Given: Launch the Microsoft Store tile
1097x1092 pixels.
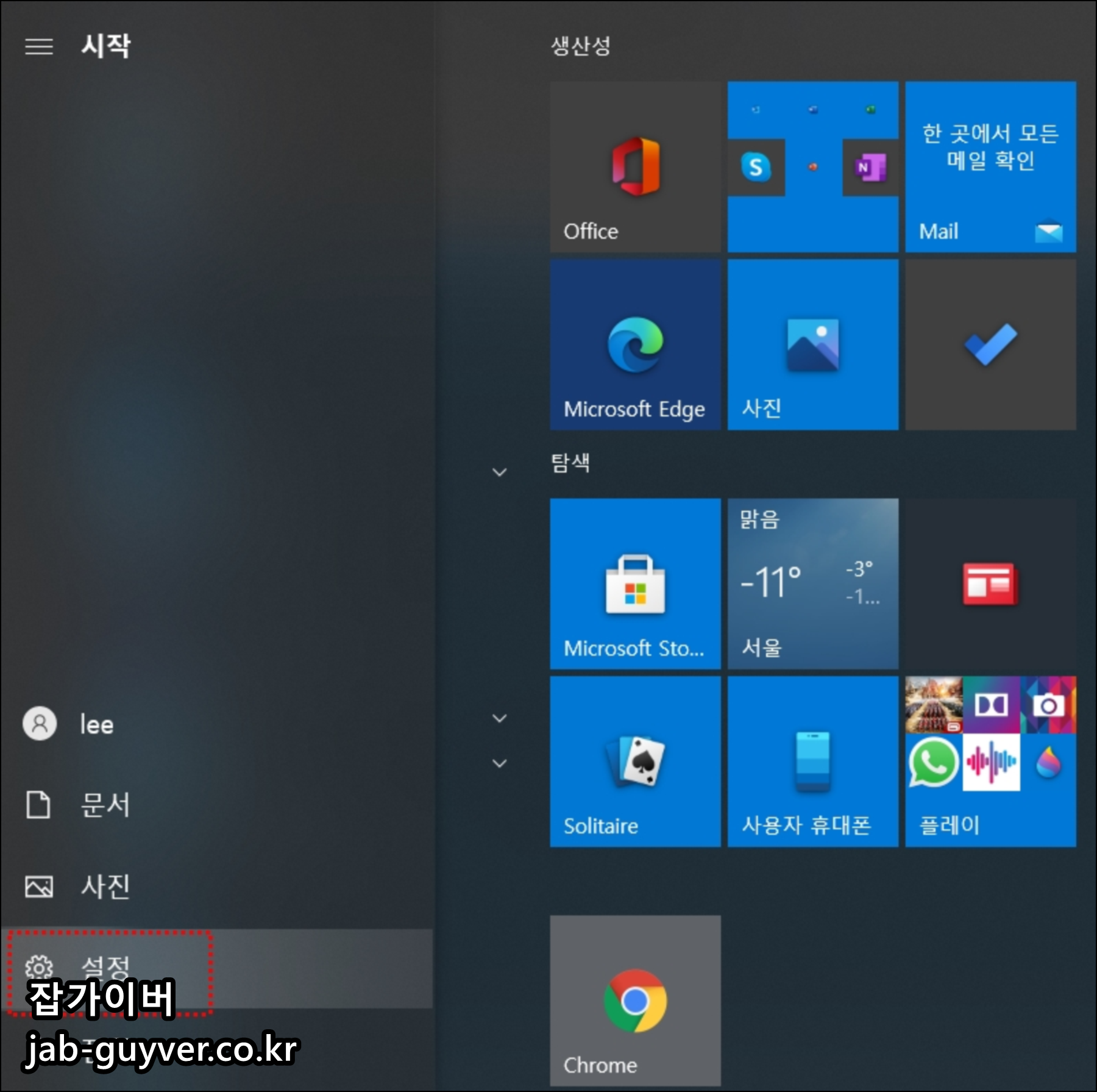Looking at the screenshot, I should [635, 583].
